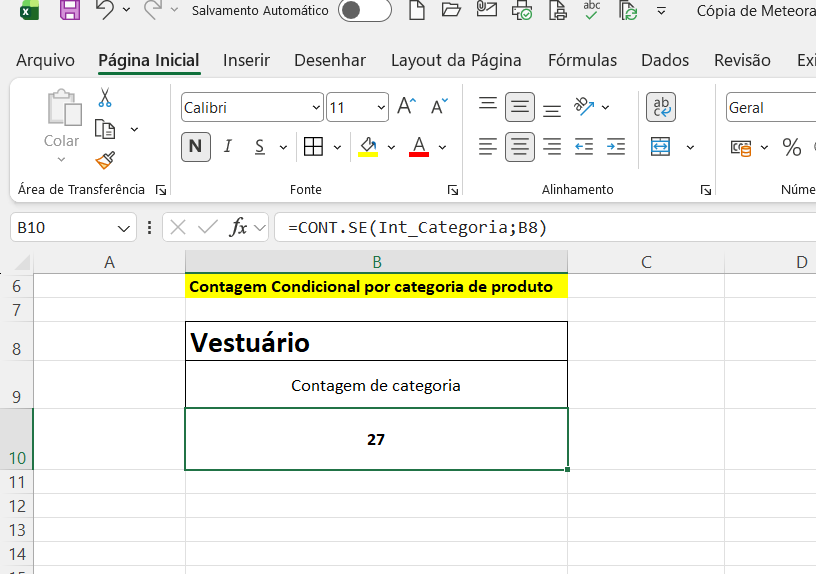Apply red font color

[419, 147]
